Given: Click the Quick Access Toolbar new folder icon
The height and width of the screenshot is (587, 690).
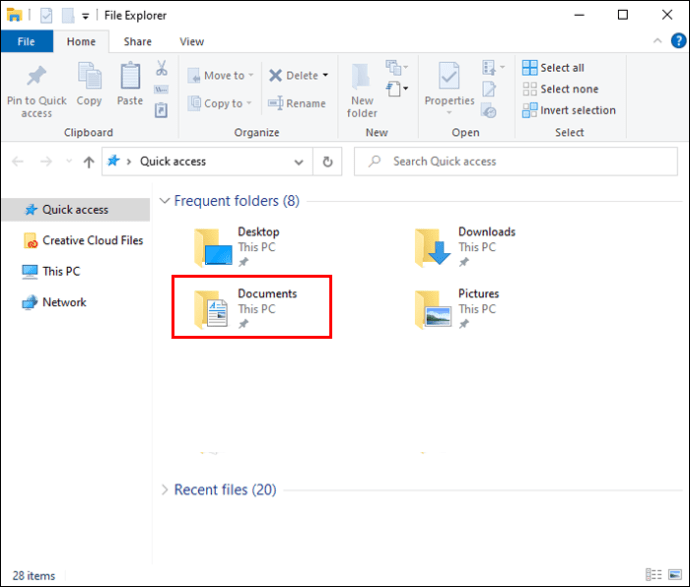Looking at the screenshot, I should (68, 15).
